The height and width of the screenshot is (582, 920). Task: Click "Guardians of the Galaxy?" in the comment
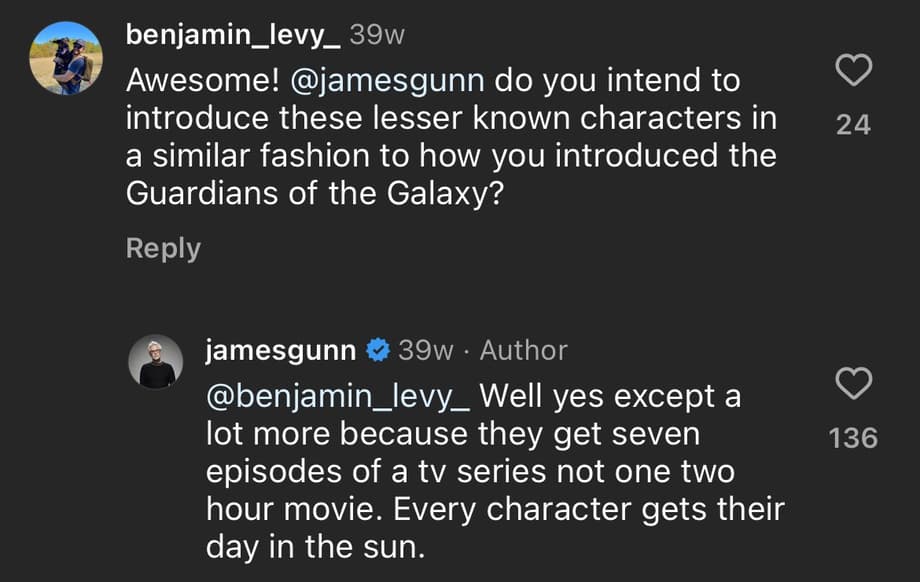tap(313, 193)
